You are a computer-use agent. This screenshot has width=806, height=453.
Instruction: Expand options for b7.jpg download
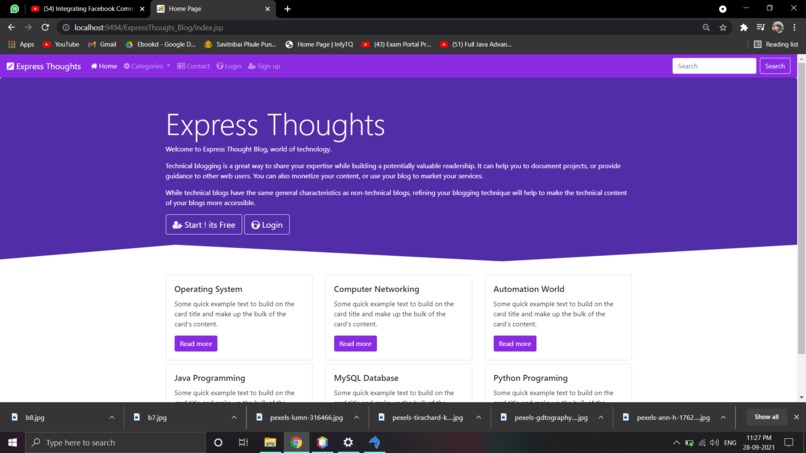(x=234, y=418)
